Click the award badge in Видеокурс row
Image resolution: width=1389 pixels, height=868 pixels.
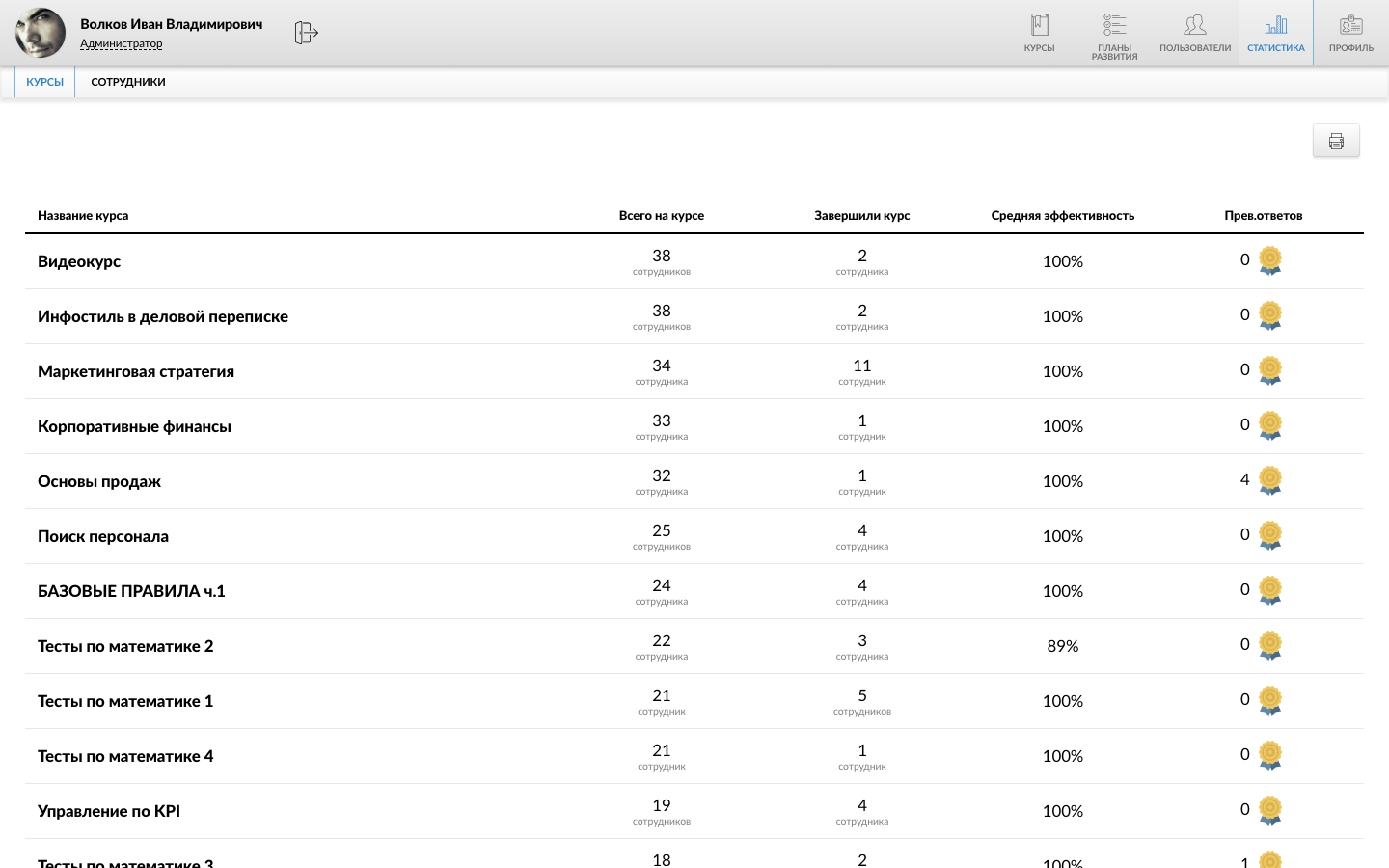pos(1270,260)
